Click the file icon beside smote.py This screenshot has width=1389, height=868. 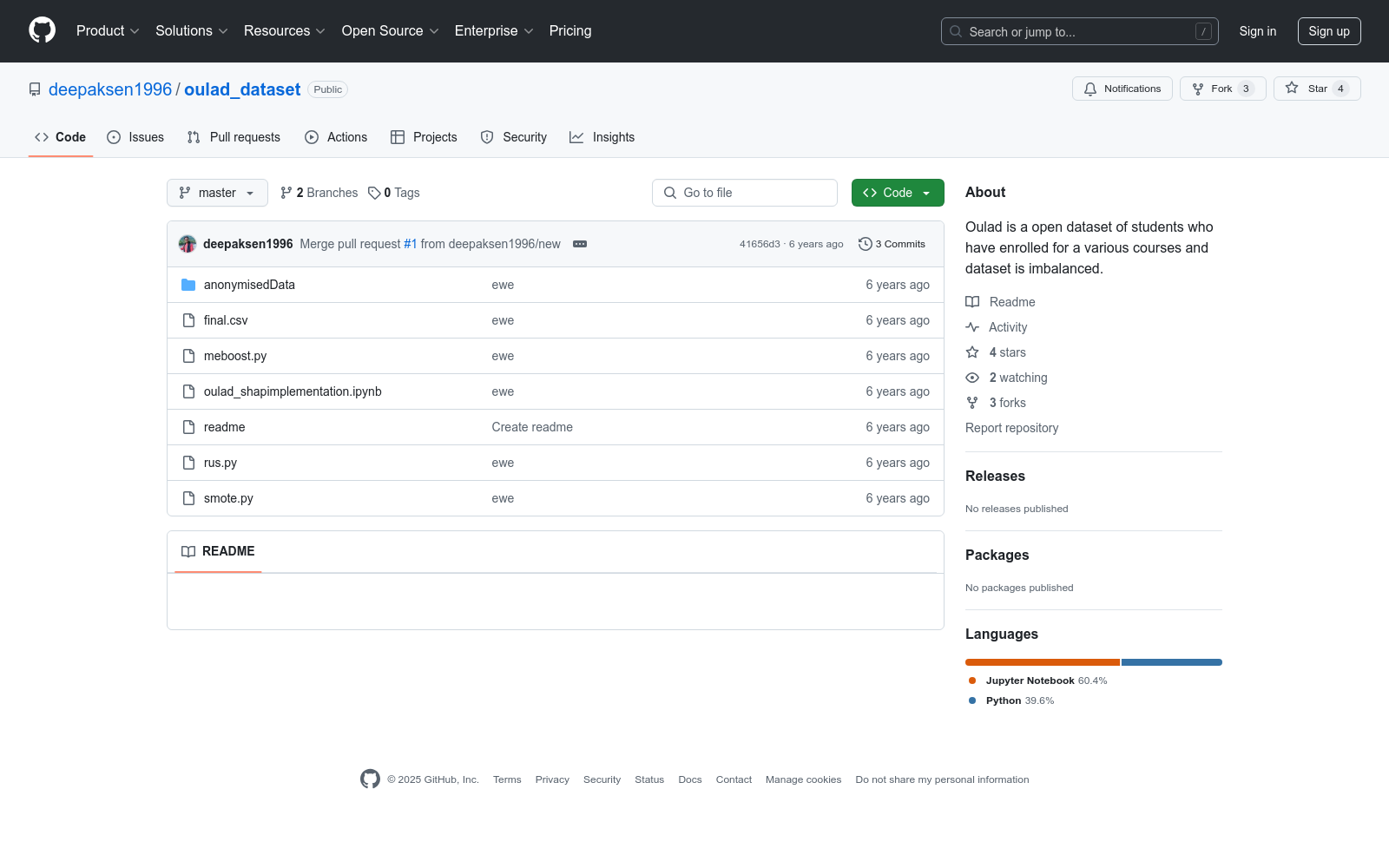[x=188, y=498]
